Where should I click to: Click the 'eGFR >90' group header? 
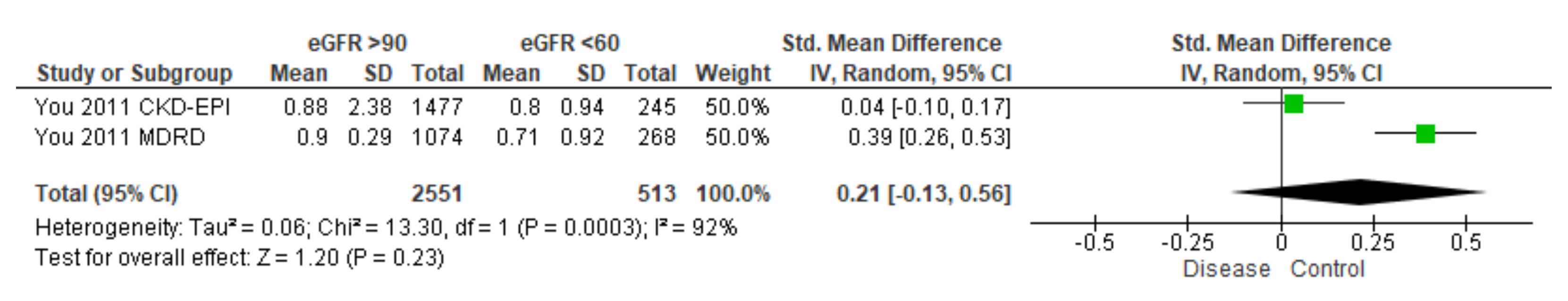pos(357,43)
